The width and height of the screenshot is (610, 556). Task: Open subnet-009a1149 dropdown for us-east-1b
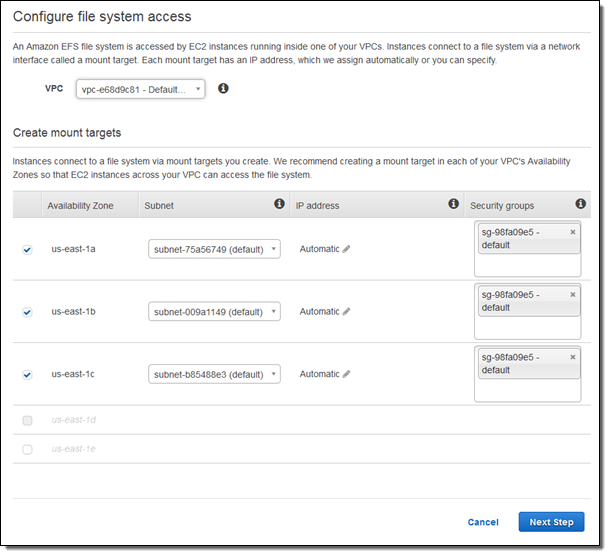[213, 312]
